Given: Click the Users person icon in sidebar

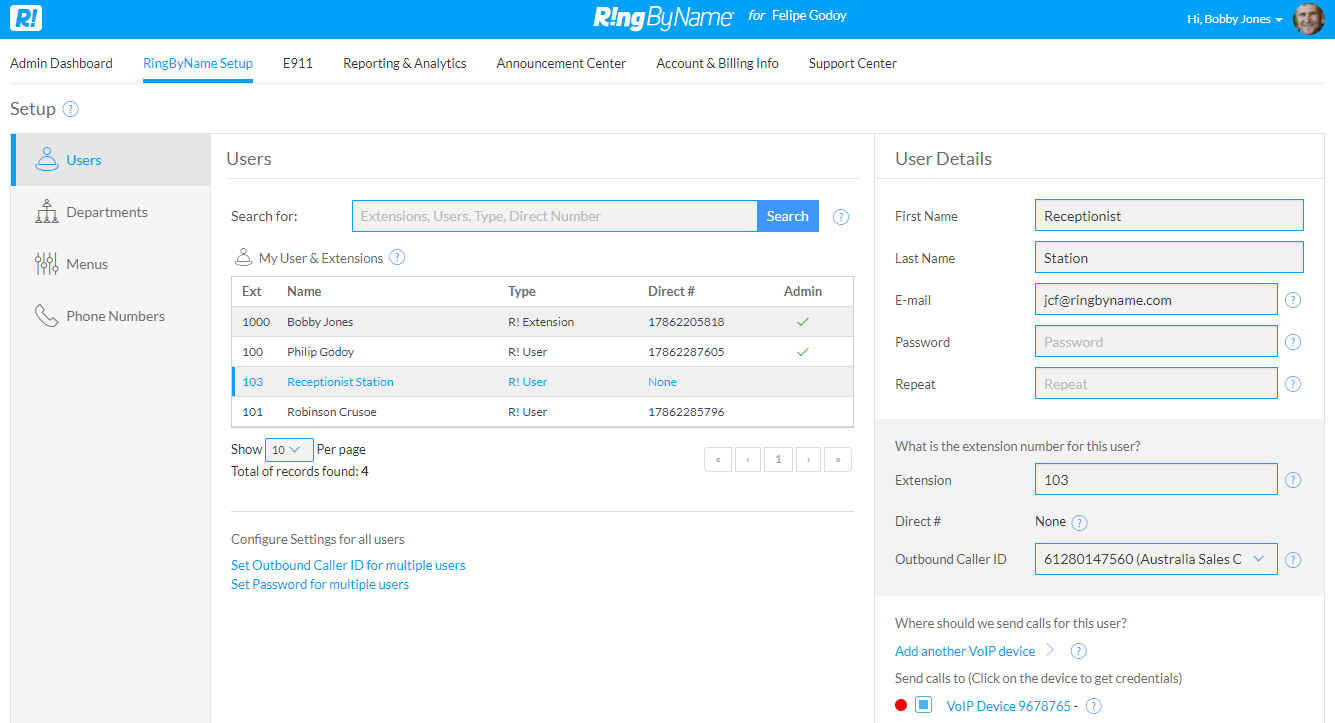Looking at the screenshot, I should tap(46, 159).
